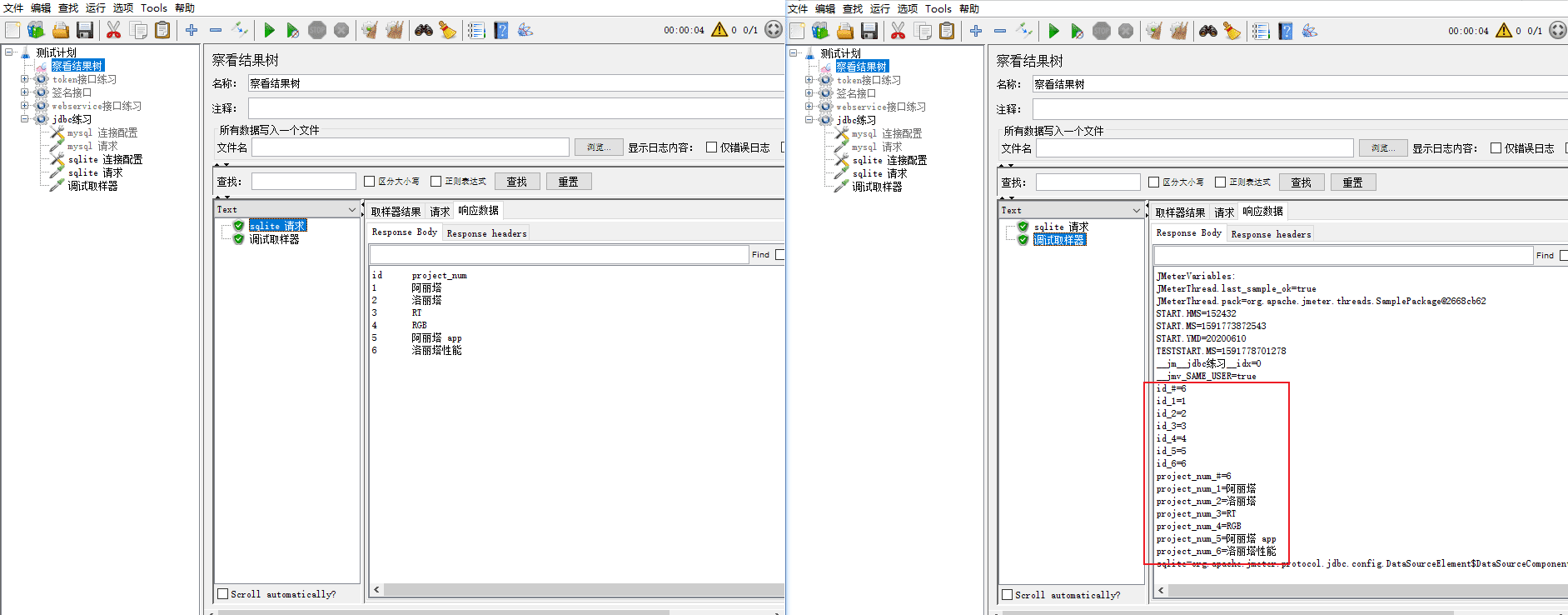Click Clear All brooms icon, right window
Image resolution: width=1568 pixels, height=615 pixels.
click(1178, 31)
